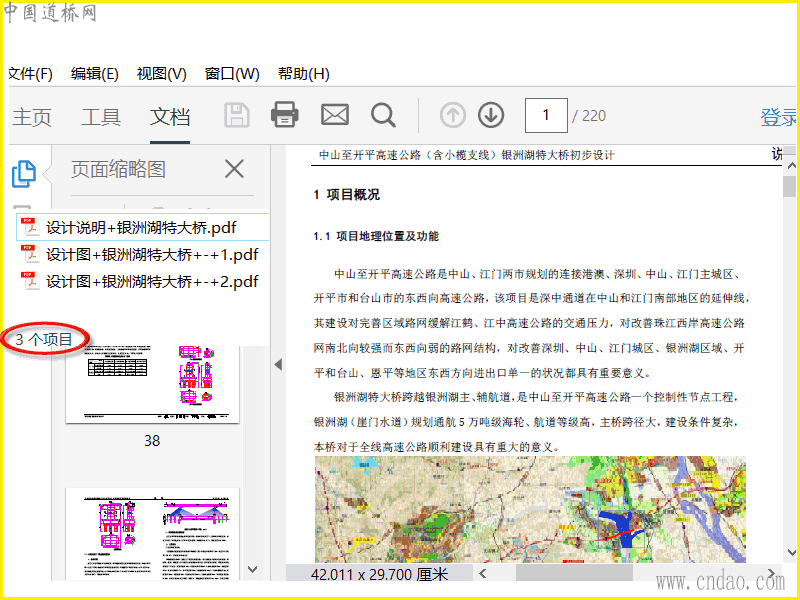800x600 pixels.
Task: Click the page number input field
Action: pyautogui.click(x=546, y=116)
